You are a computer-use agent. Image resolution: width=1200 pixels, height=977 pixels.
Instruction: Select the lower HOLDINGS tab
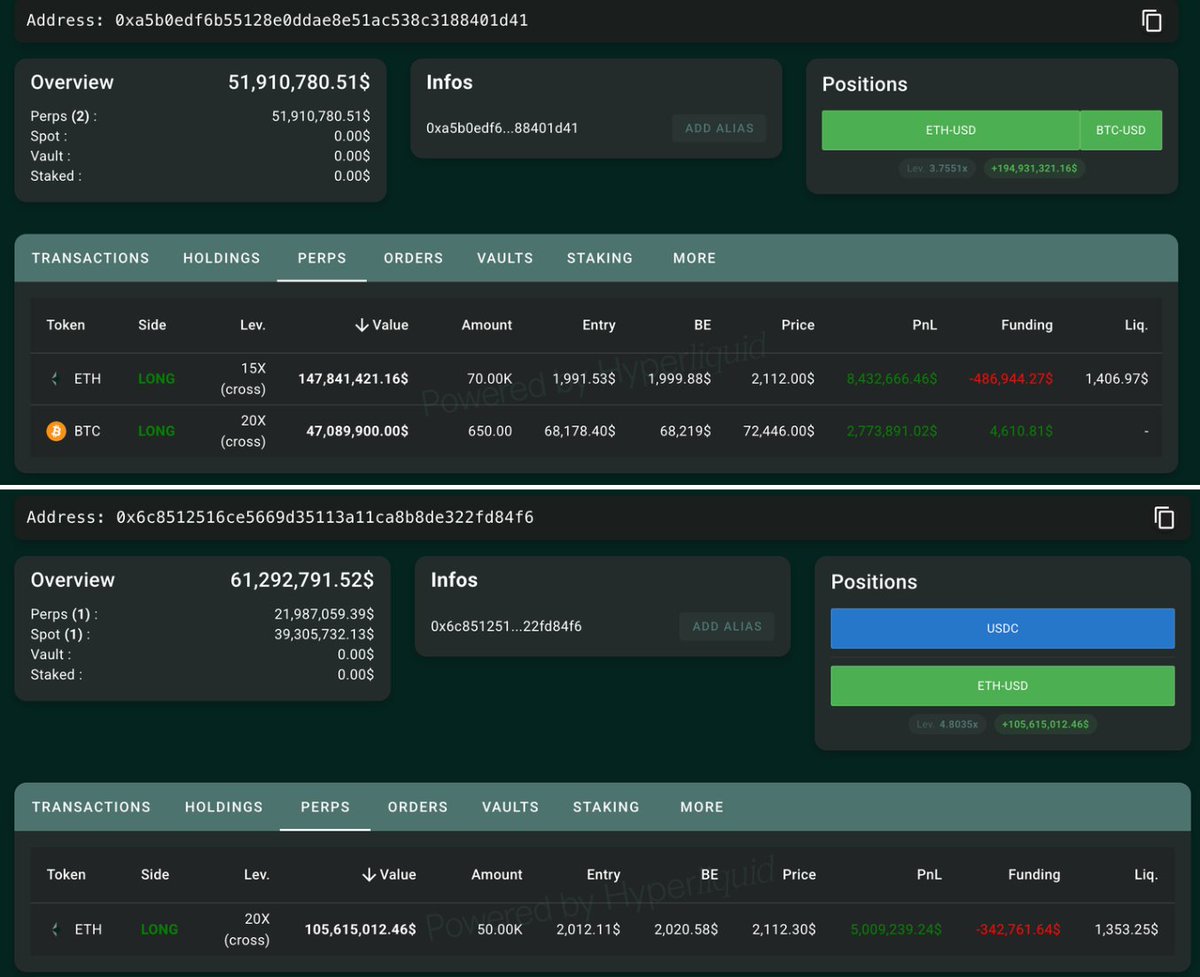coord(224,807)
